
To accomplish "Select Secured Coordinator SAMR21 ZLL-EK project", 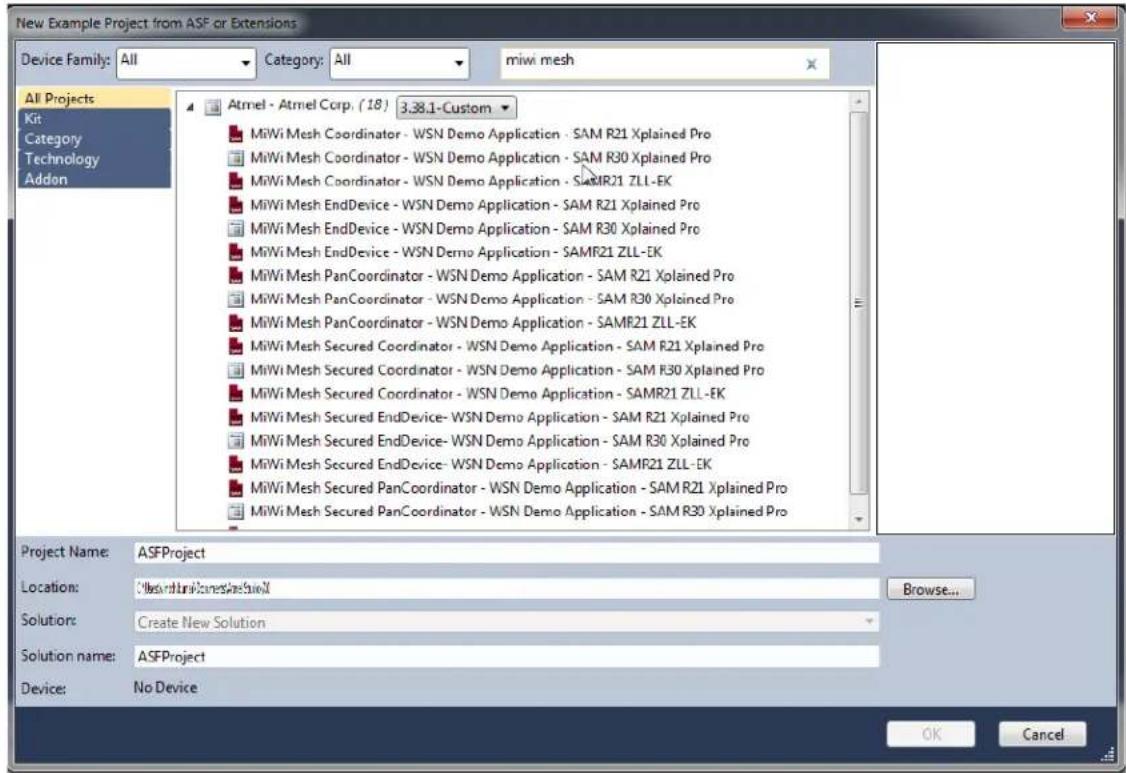I will tap(488, 394).
